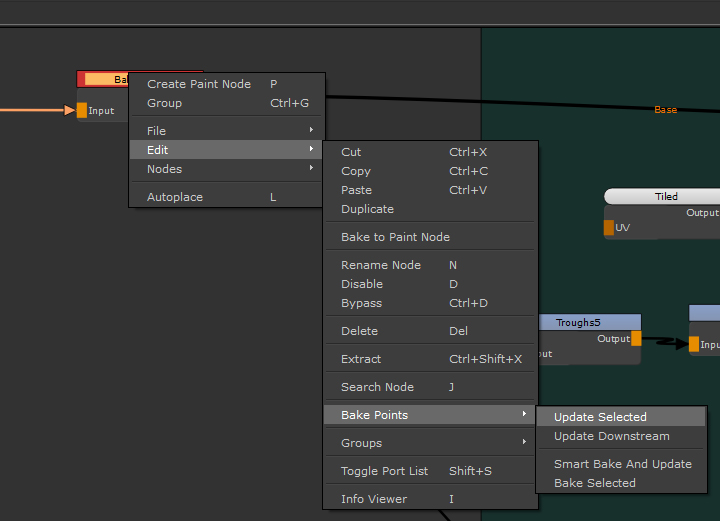
Task: Disable the selected node via menu
Action: [x=362, y=284]
